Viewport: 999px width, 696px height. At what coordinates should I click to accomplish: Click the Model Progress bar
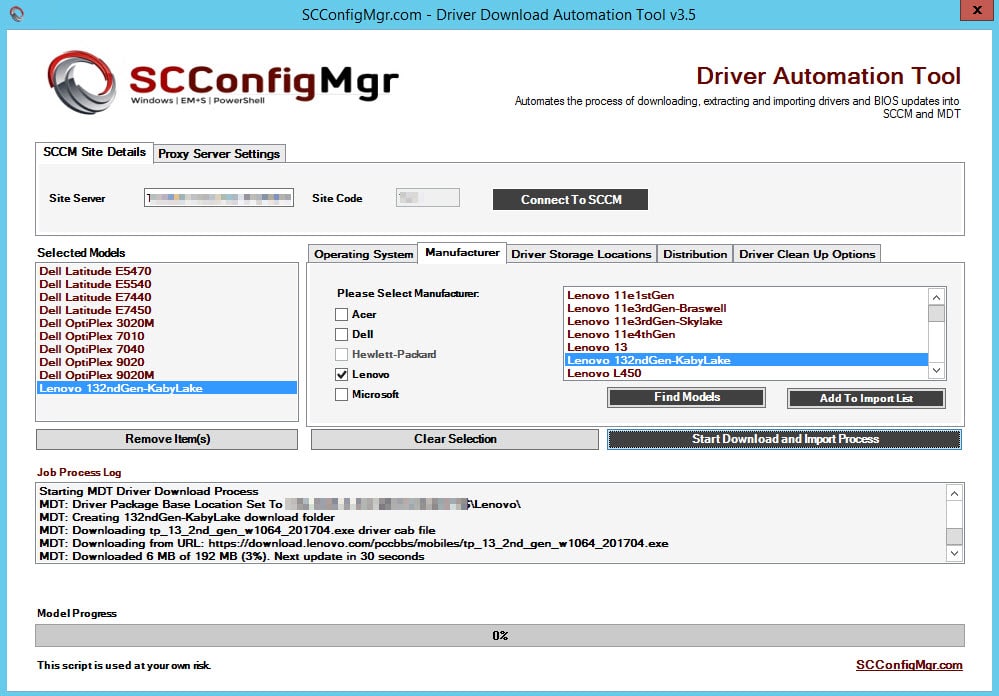click(x=500, y=635)
